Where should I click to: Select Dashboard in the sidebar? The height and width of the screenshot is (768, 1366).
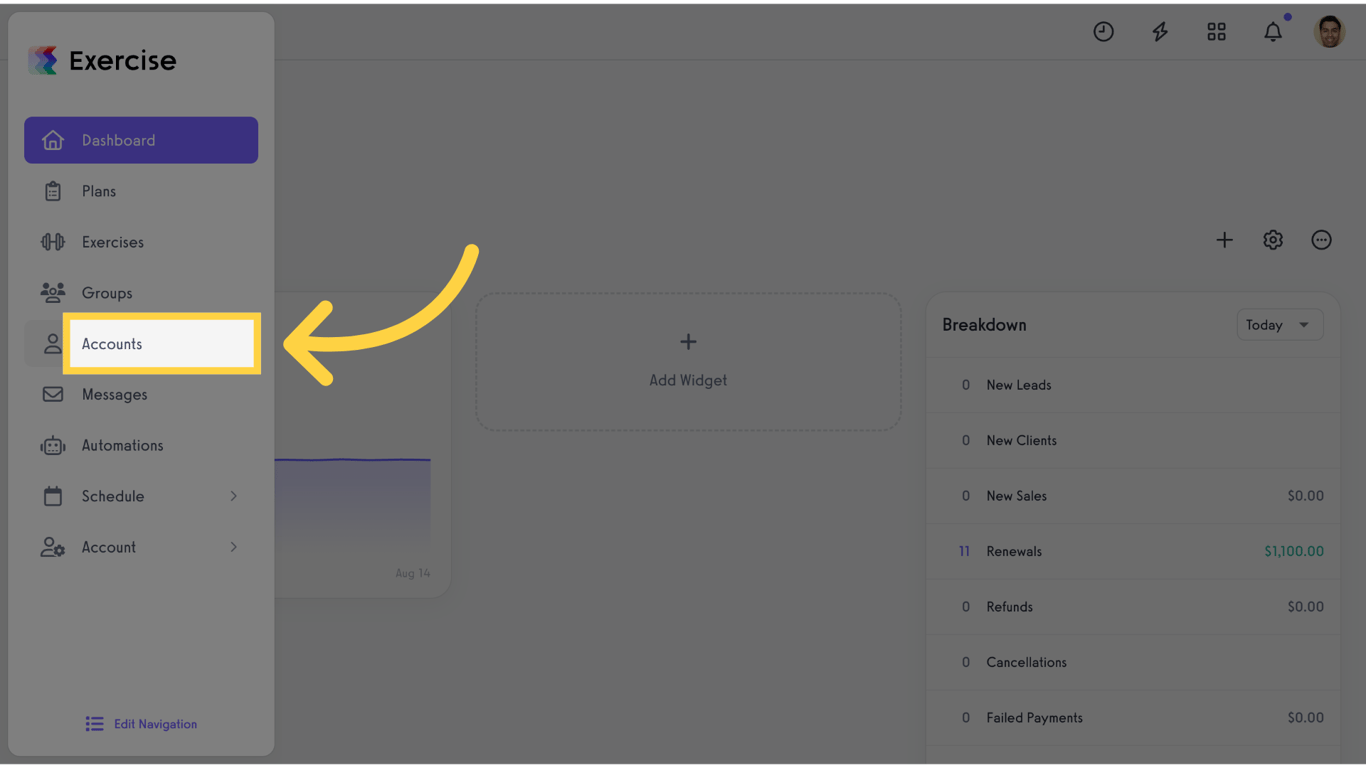click(141, 140)
